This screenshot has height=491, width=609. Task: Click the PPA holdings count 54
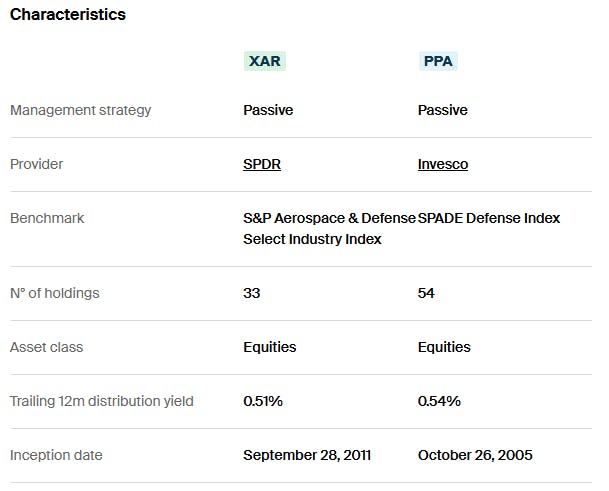(x=426, y=293)
